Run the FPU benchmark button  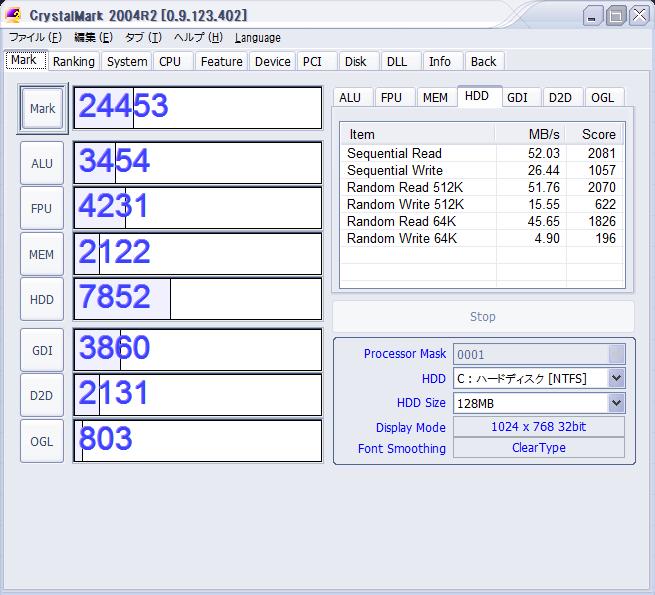[x=42, y=208]
